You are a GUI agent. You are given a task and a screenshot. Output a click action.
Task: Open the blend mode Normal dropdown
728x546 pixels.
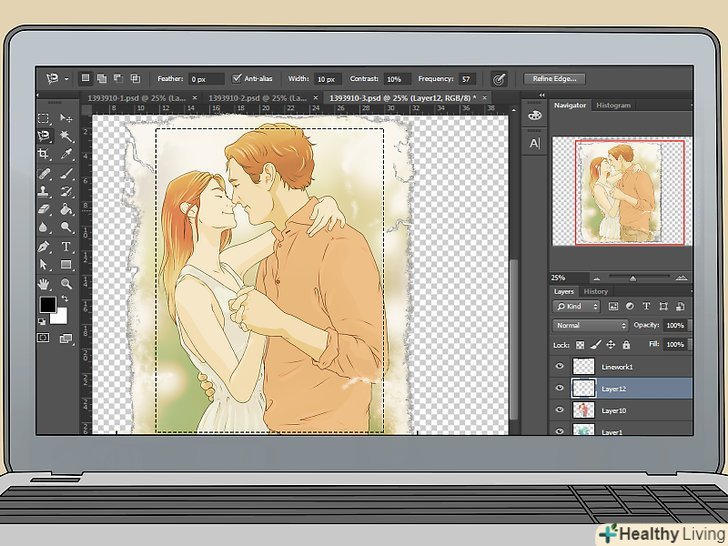point(591,326)
